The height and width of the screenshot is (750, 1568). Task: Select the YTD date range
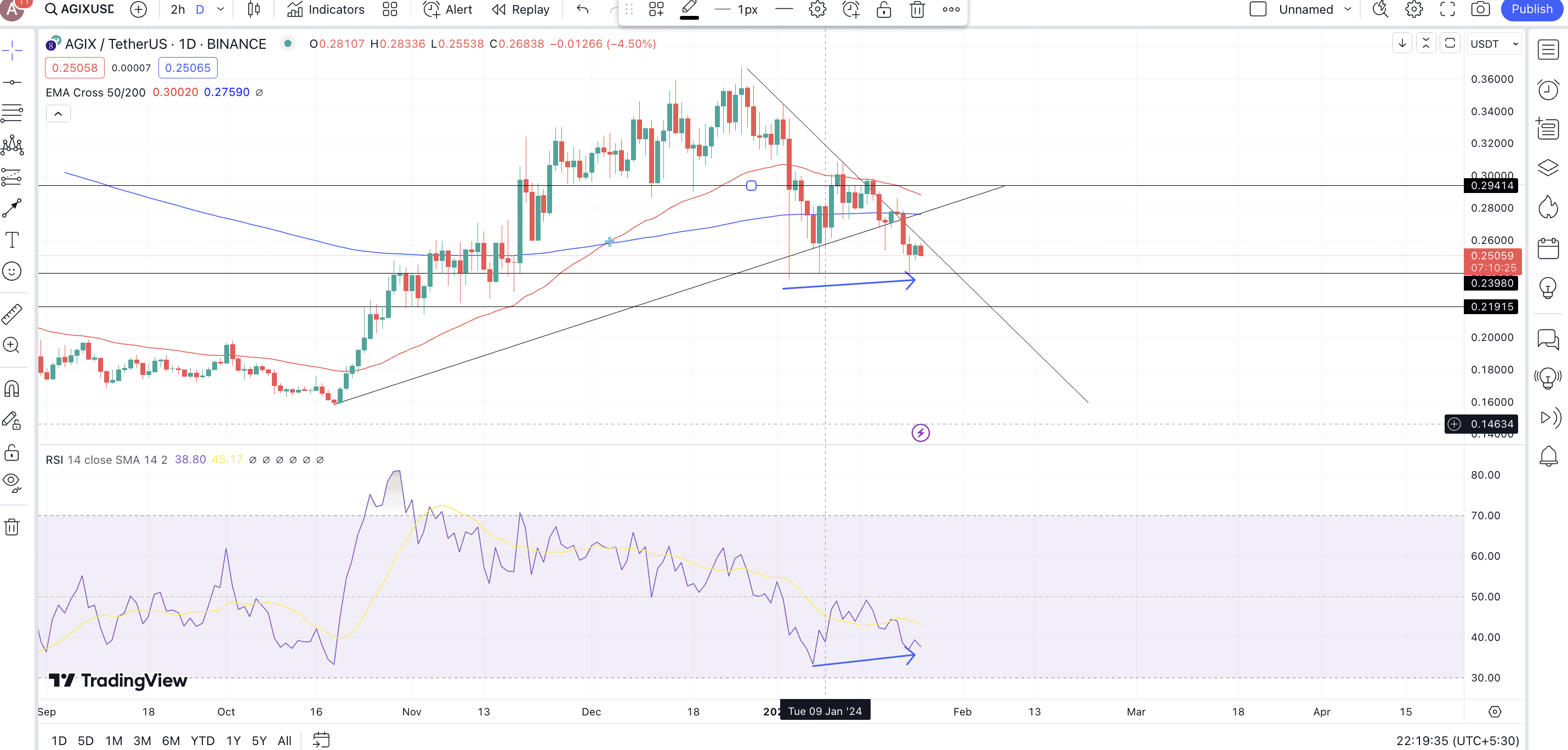[x=202, y=740]
